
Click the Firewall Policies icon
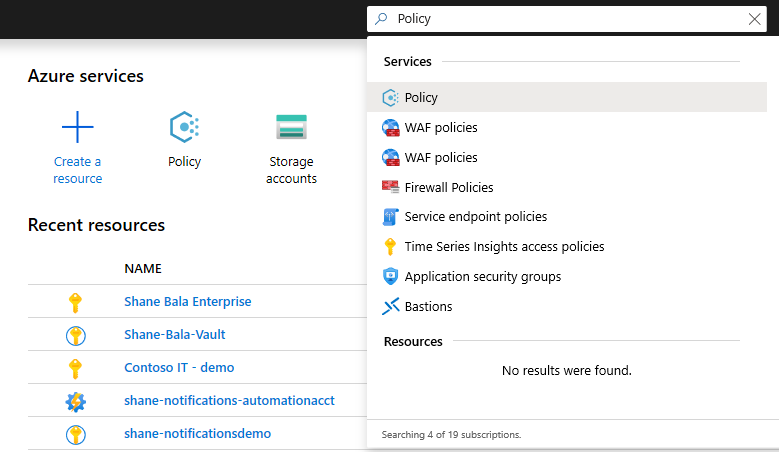pyautogui.click(x=390, y=187)
